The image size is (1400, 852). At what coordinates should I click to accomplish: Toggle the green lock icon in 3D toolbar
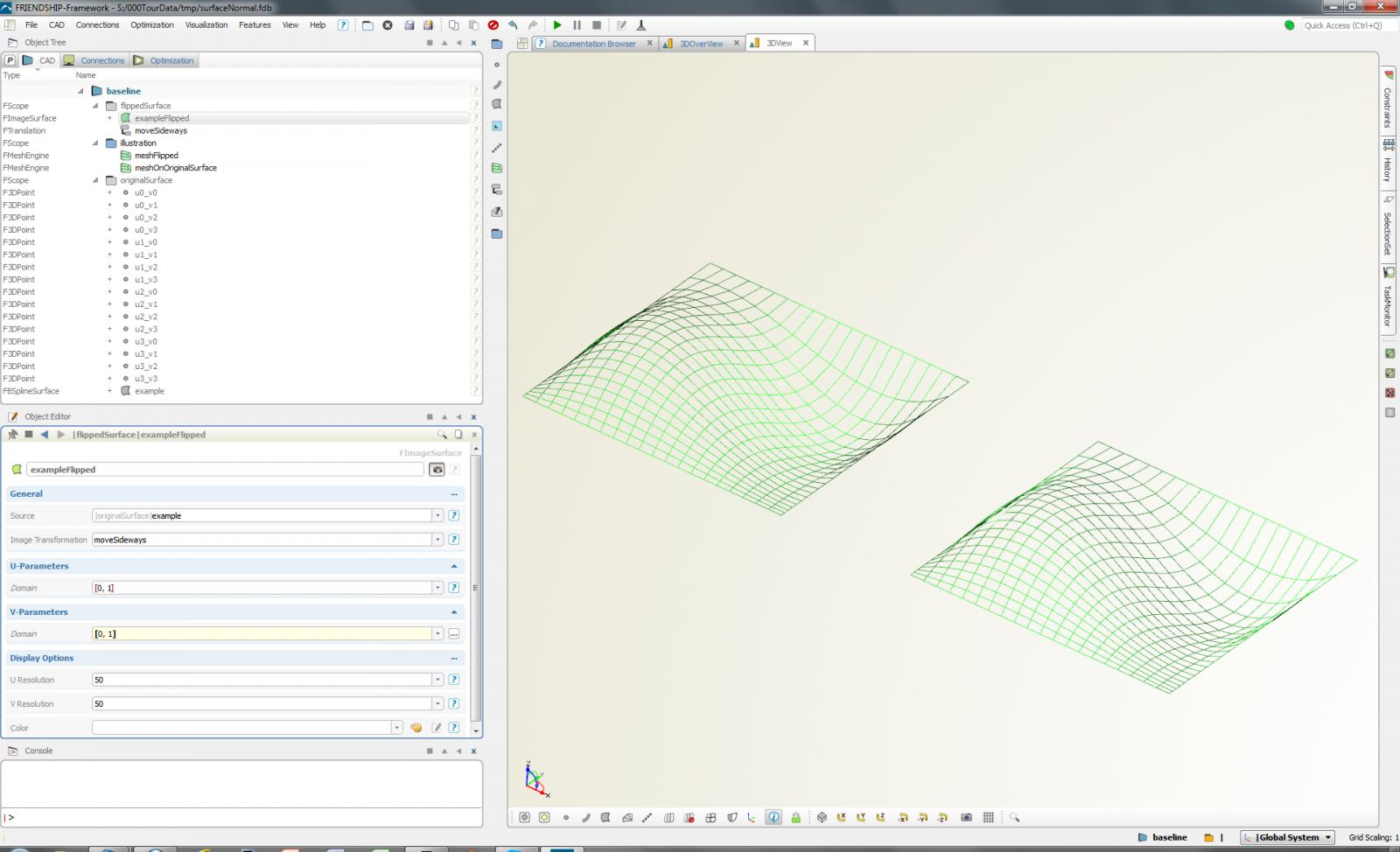point(795,817)
